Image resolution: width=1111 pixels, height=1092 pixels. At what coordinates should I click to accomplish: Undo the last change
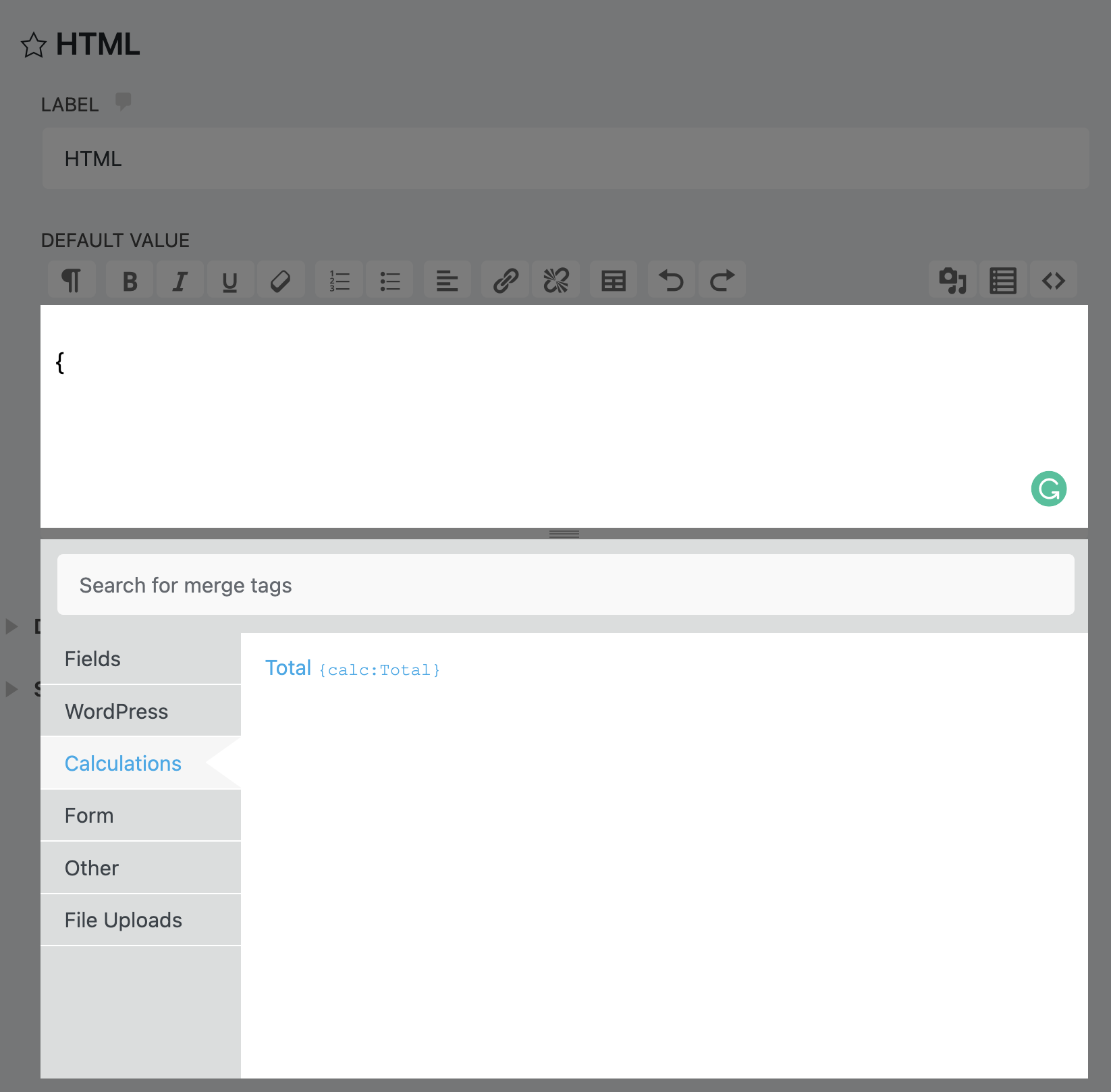click(671, 279)
